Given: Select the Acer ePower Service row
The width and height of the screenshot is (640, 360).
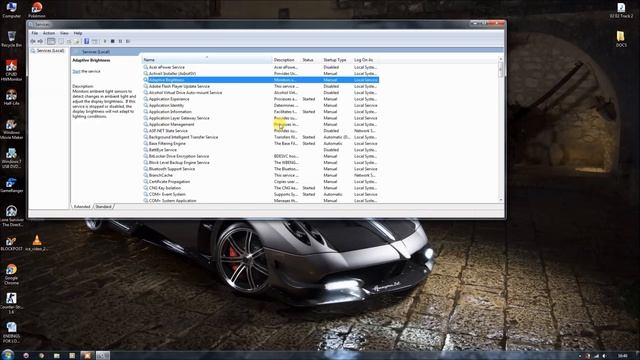Looking at the screenshot, I should 260,67.
